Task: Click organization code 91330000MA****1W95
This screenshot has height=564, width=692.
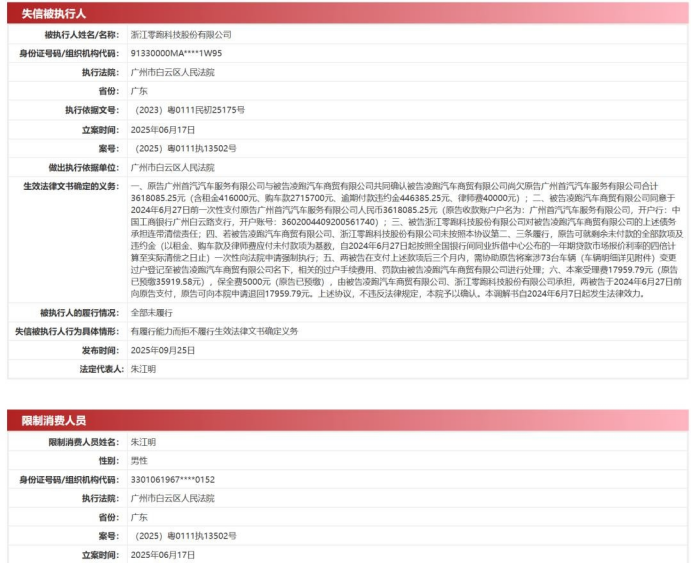Action: (x=179, y=54)
